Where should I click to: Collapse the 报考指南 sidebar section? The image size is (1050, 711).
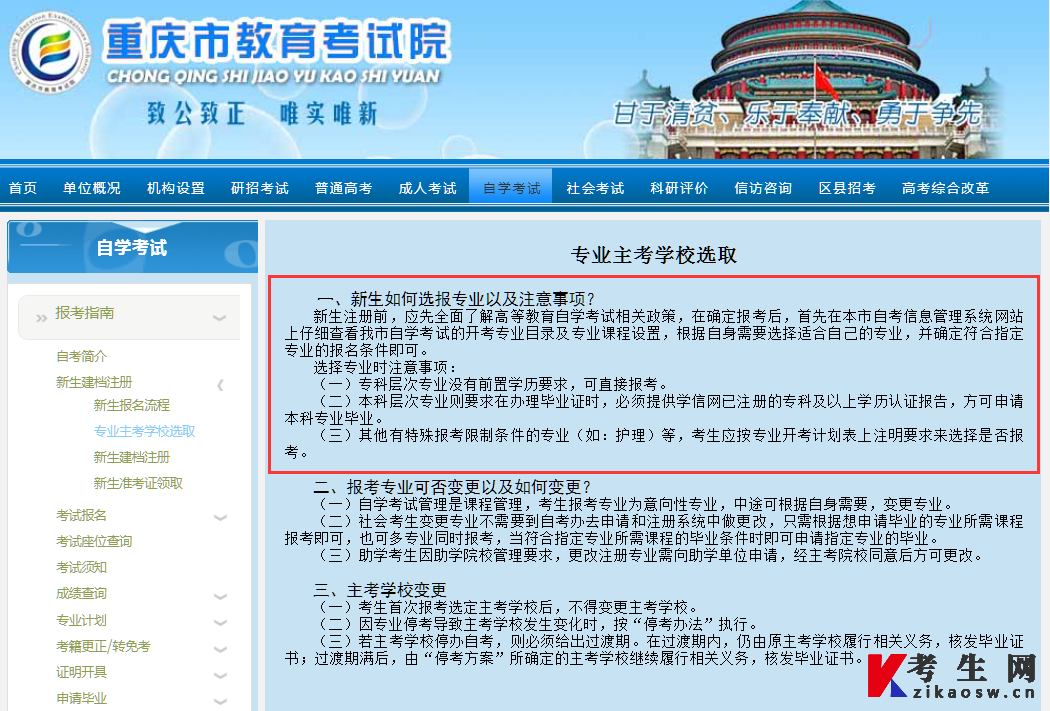(129, 316)
